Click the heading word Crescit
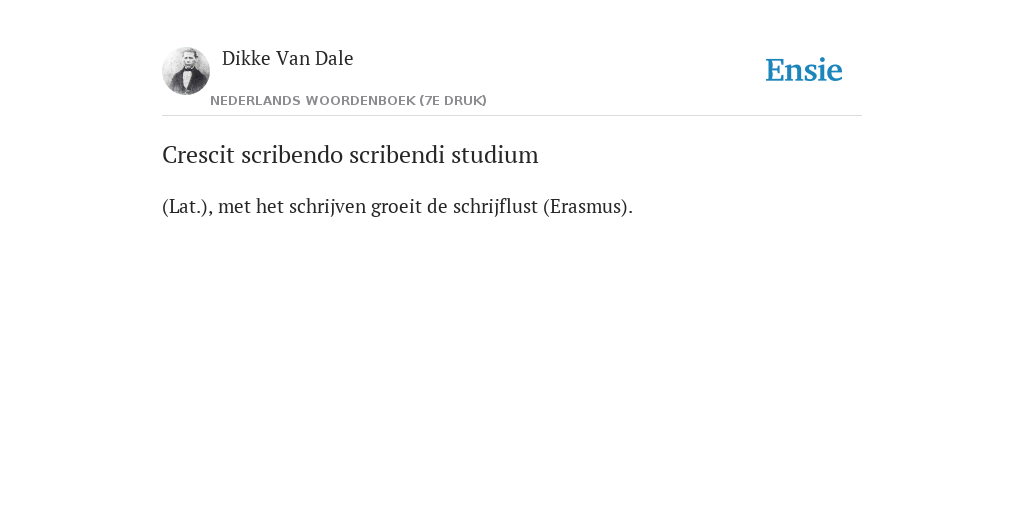This screenshot has width=1024, height=512. [x=198, y=155]
